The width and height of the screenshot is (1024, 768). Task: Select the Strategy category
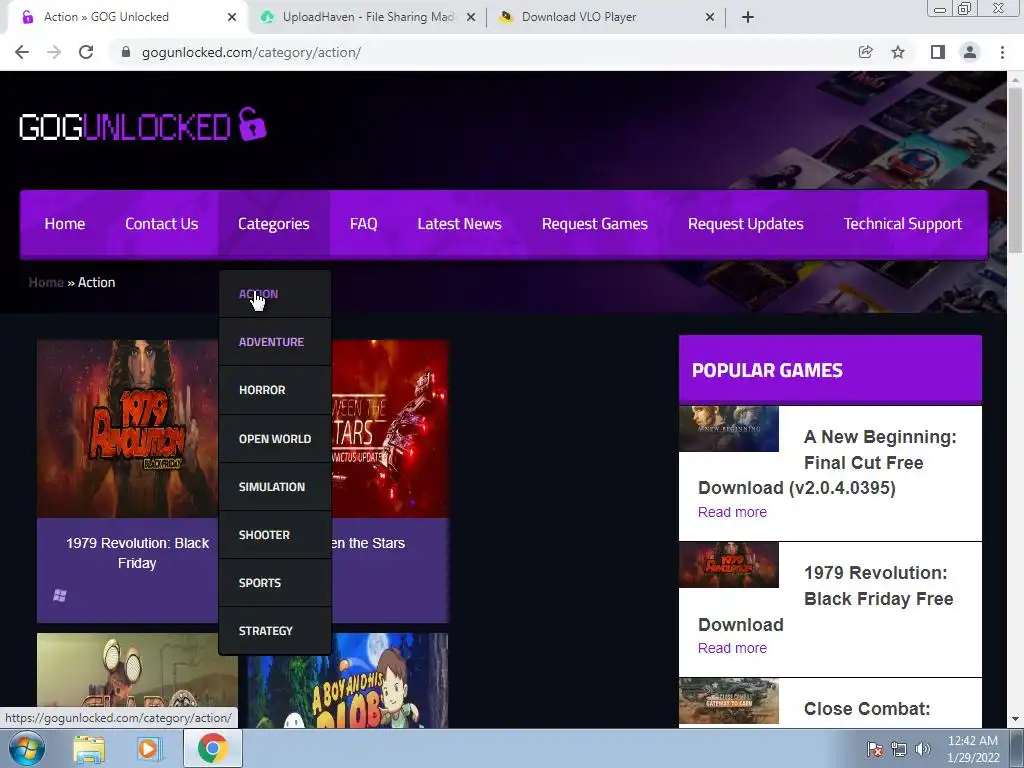coord(275,631)
